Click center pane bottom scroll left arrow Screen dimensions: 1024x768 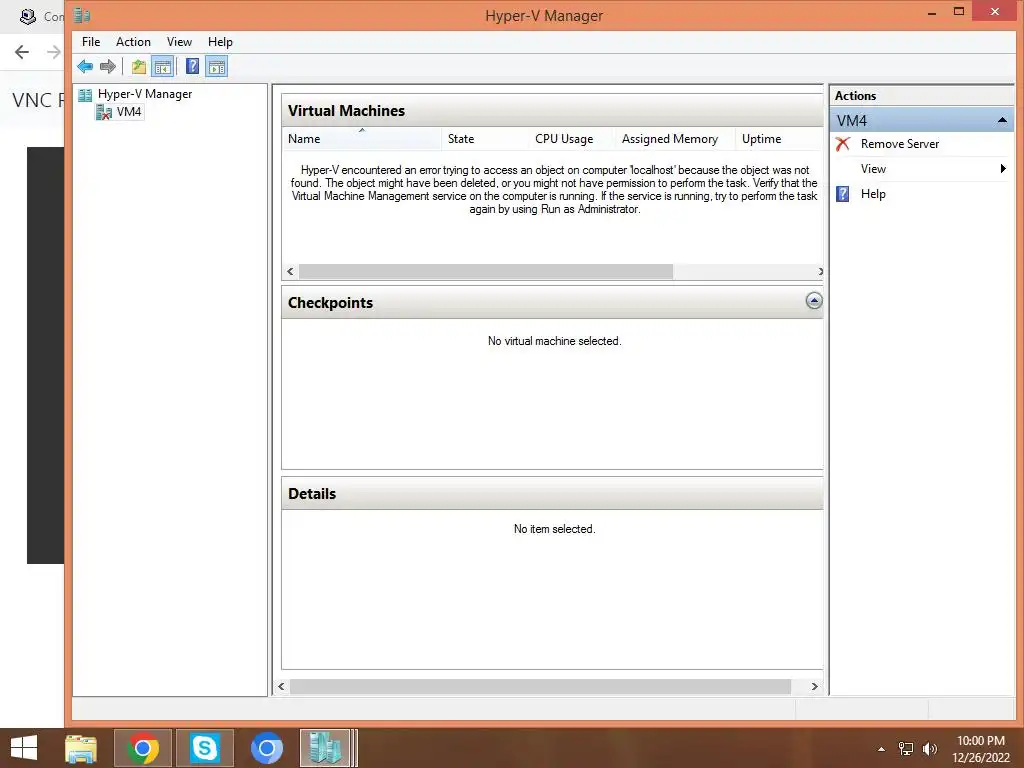(x=281, y=686)
